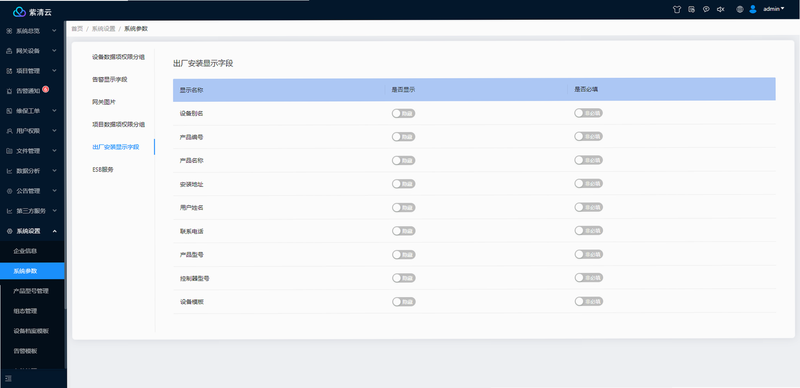Toggle 是否必填 switch for 联系电话
The height and width of the screenshot is (388, 800).
tap(588, 231)
